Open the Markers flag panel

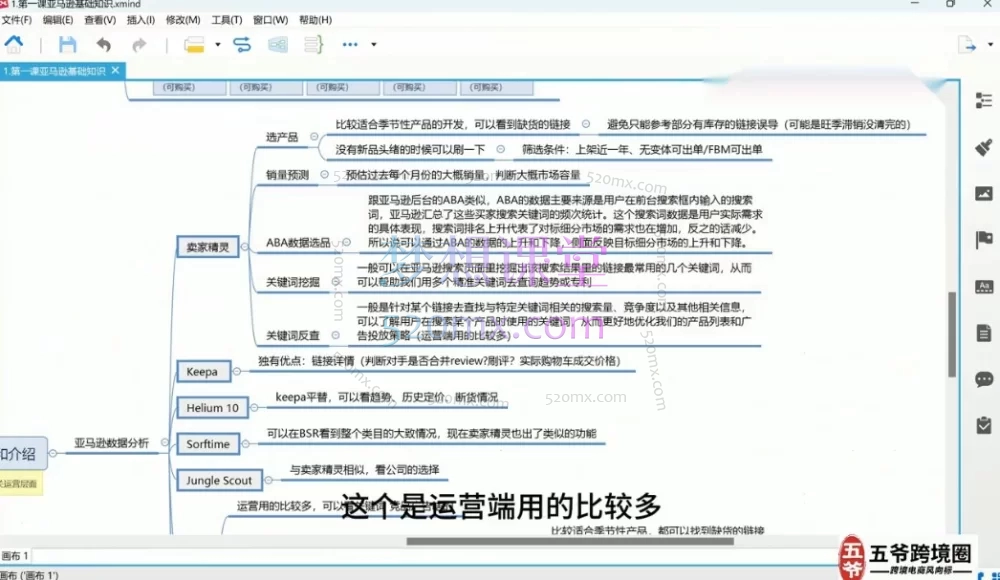[983, 240]
